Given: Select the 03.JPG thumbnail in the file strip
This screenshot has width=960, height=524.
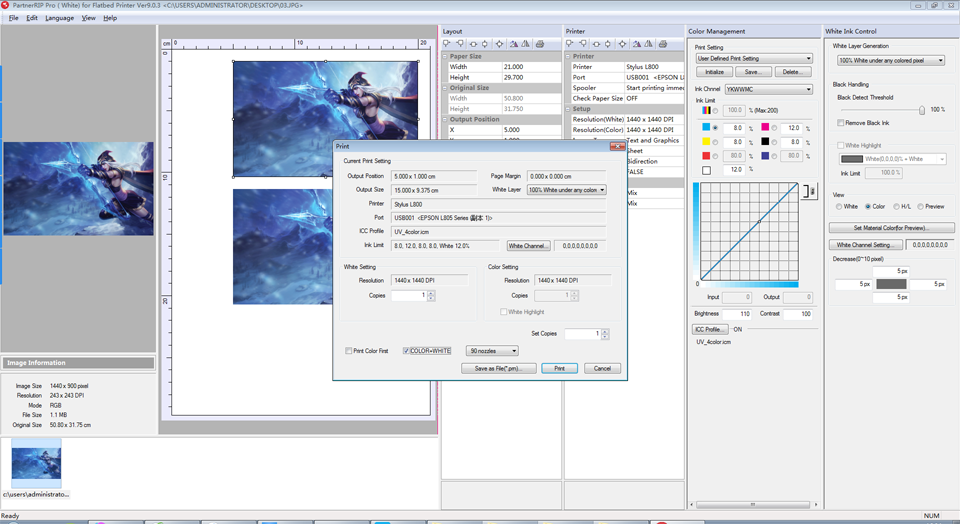Looking at the screenshot, I should [x=36, y=462].
